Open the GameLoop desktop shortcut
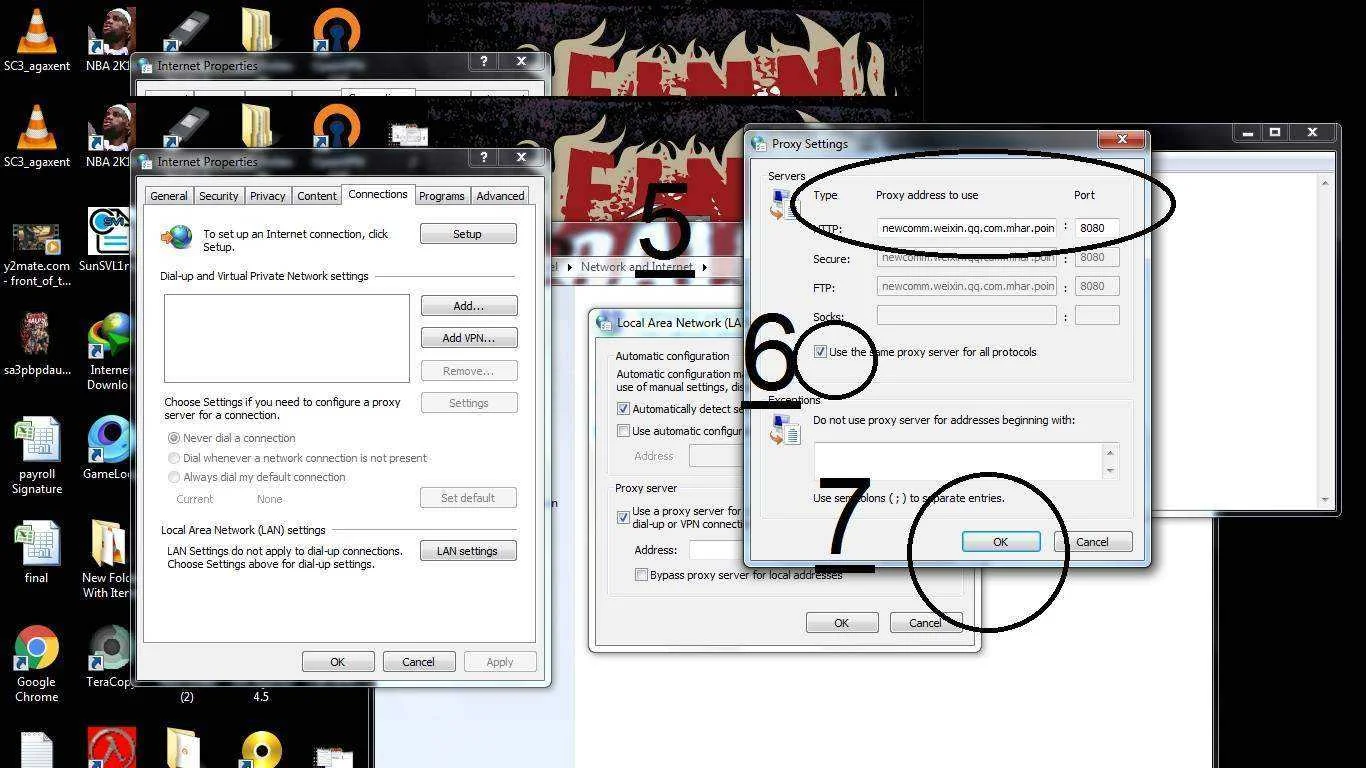This screenshot has height=768, width=1366. 107,448
